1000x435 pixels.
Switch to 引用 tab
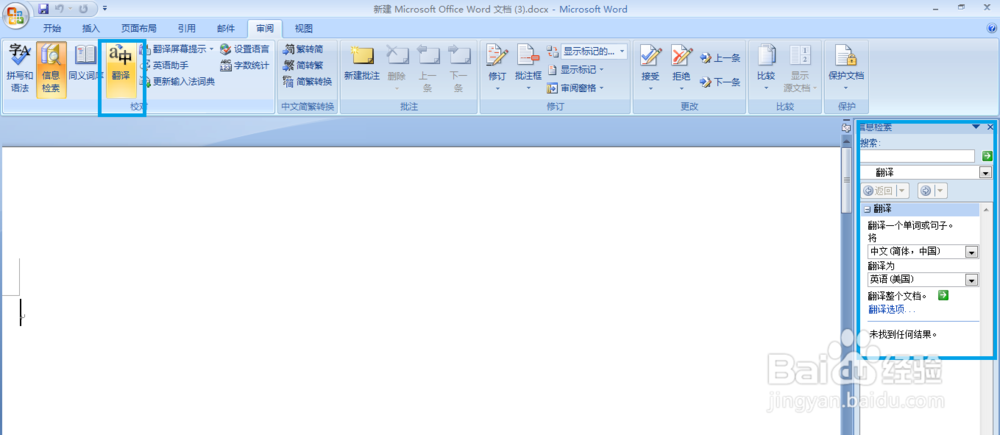click(186, 28)
